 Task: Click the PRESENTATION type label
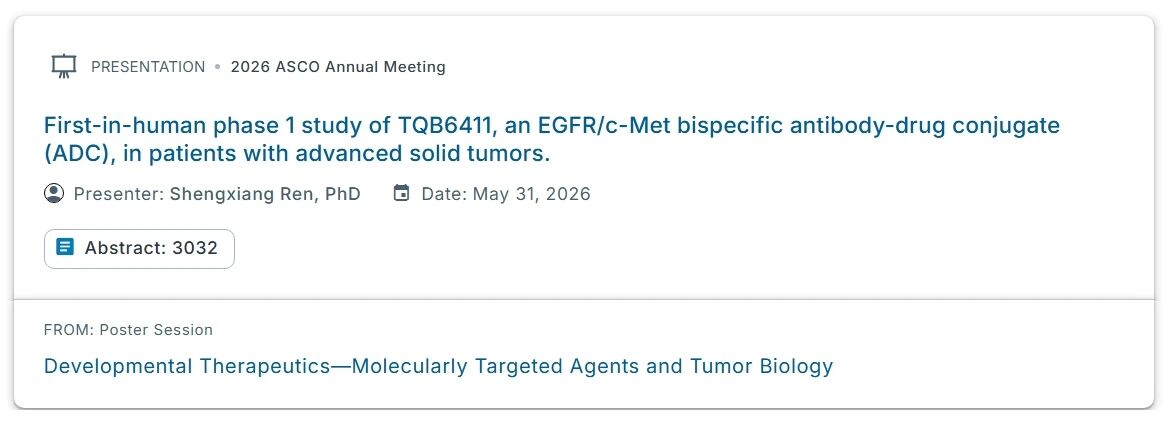(147, 67)
